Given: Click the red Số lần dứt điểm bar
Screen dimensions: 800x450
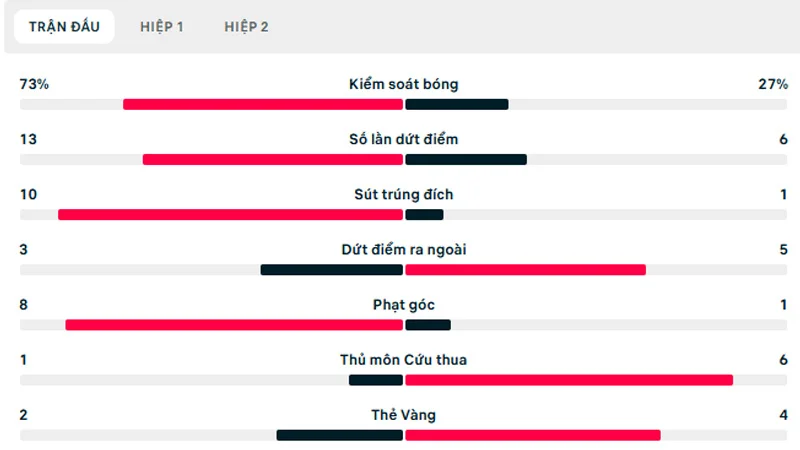Looking at the screenshot, I should pyautogui.click(x=273, y=159).
